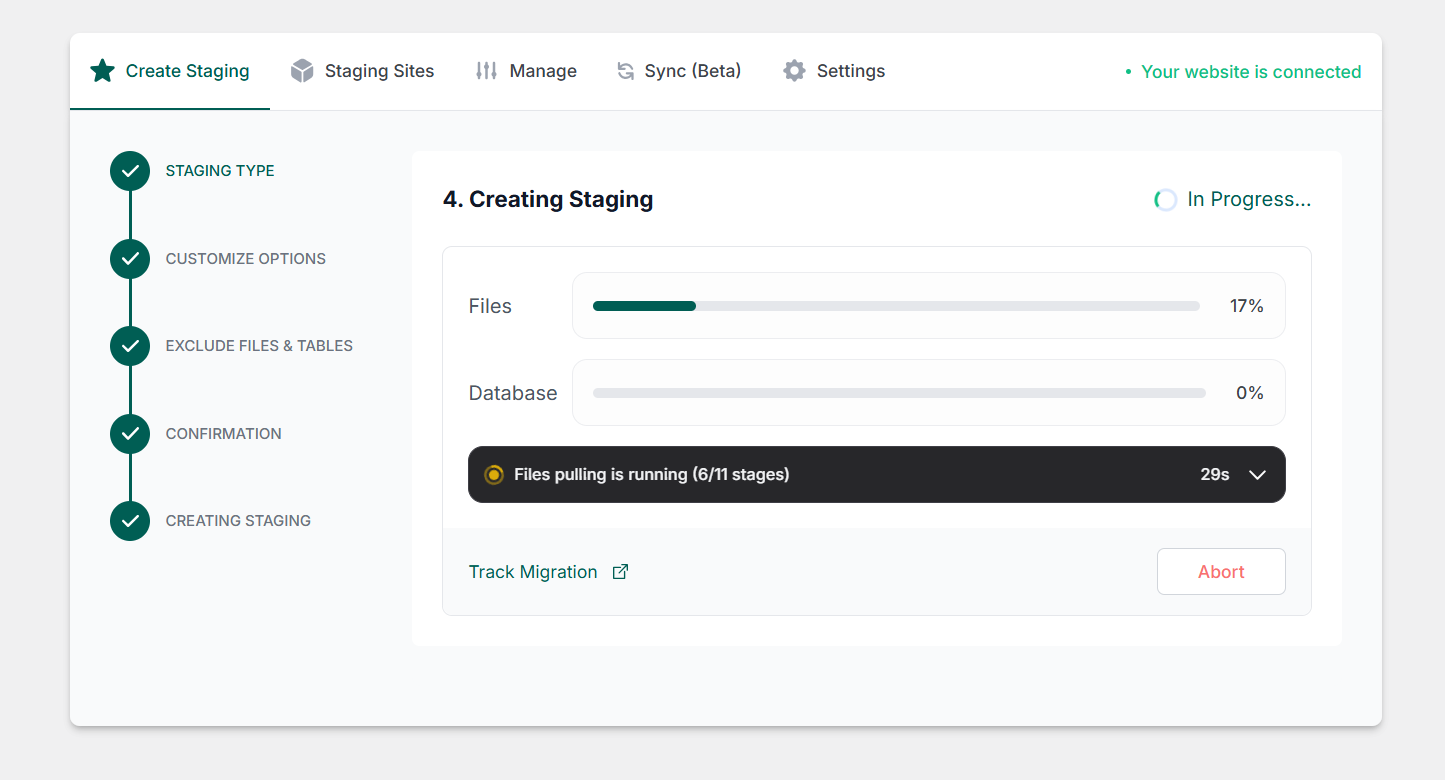This screenshot has width=1445, height=780.
Task: Select the CREATING STAGING step label
Action: [x=238, y=521]
